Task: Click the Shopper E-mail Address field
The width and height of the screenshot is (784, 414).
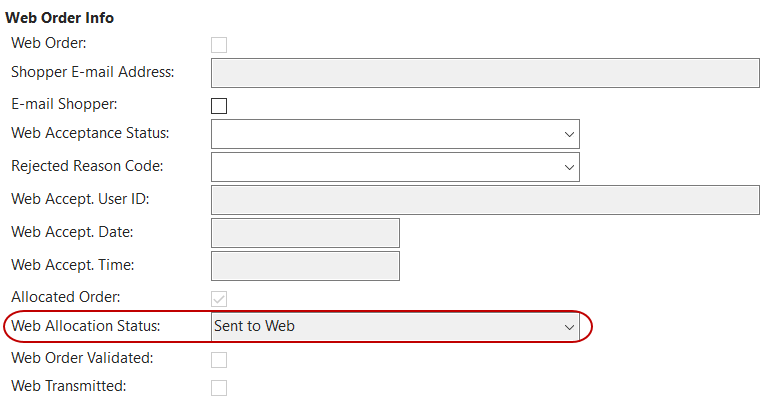Action: pos(485,73)
